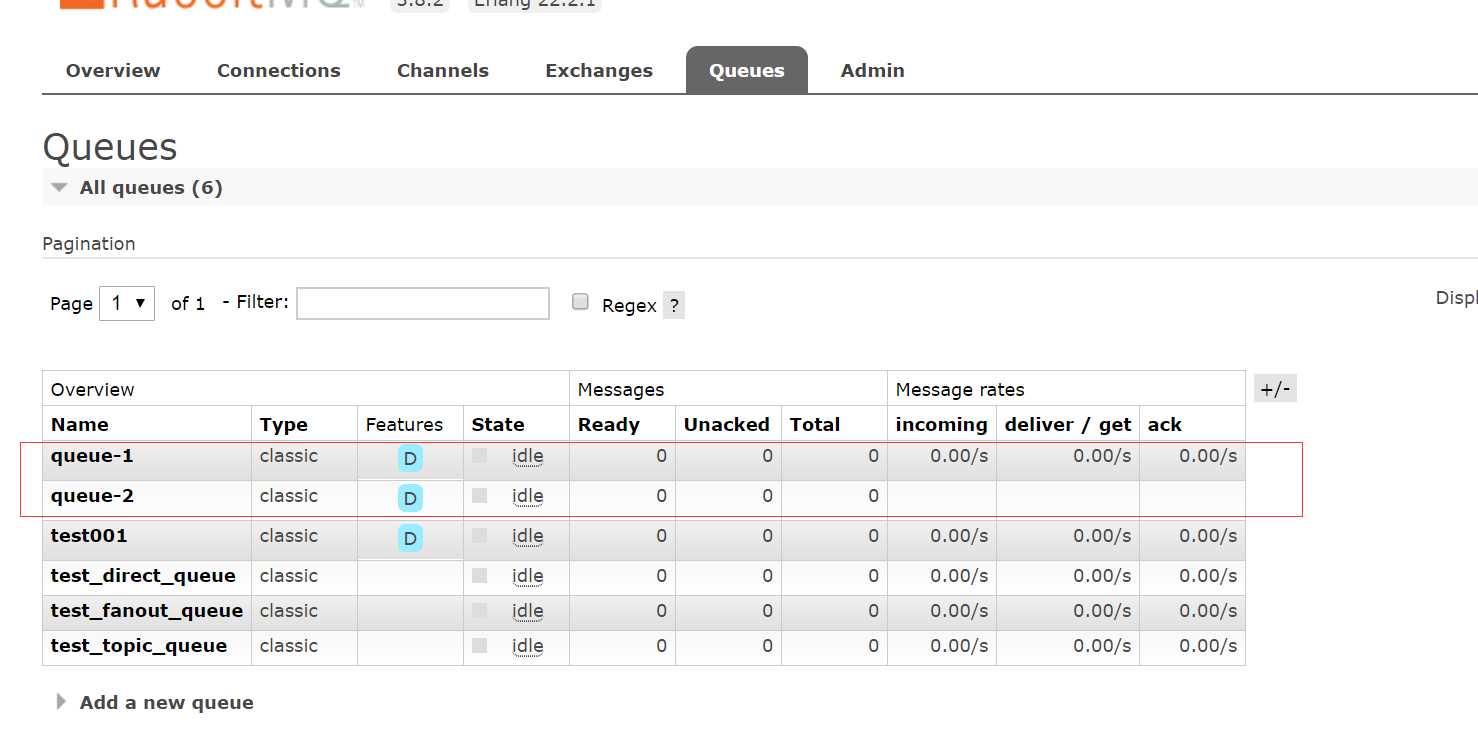Switch to the Connections tab
This screenshot has height=739, width=1478.
(x=279, y=70)
